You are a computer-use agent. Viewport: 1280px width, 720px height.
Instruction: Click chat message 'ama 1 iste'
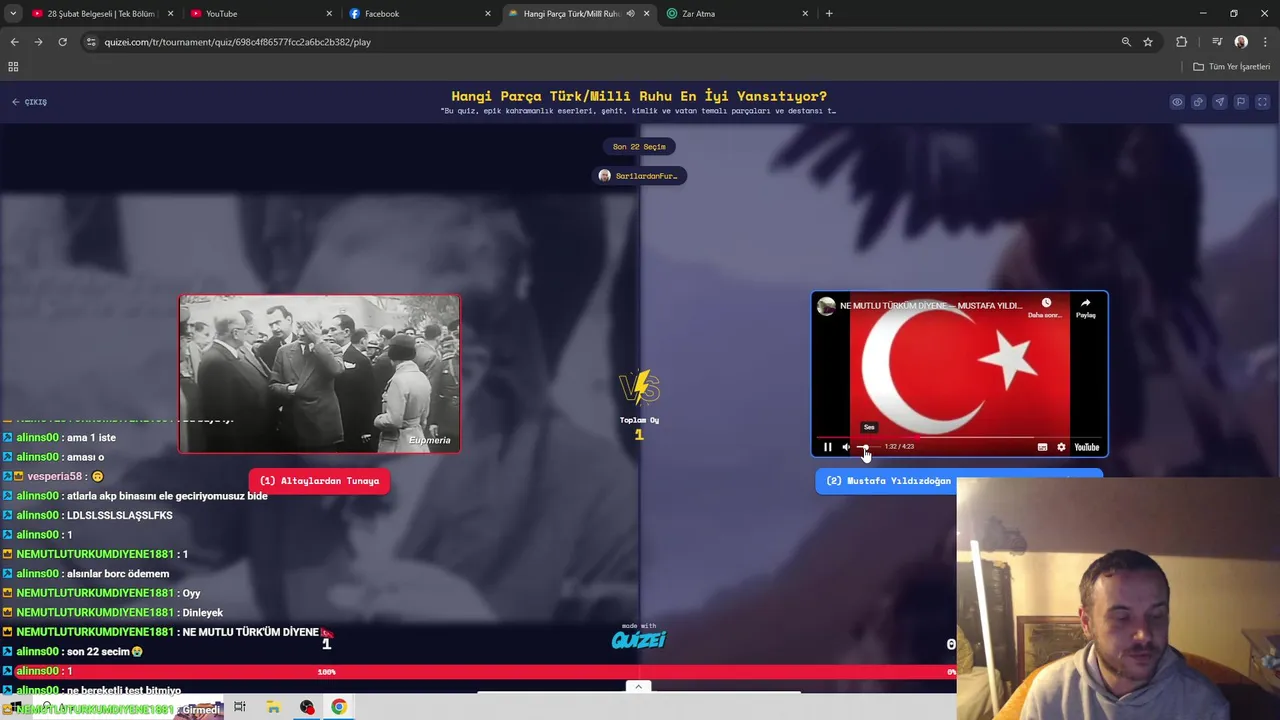click(x=91, y=438)
